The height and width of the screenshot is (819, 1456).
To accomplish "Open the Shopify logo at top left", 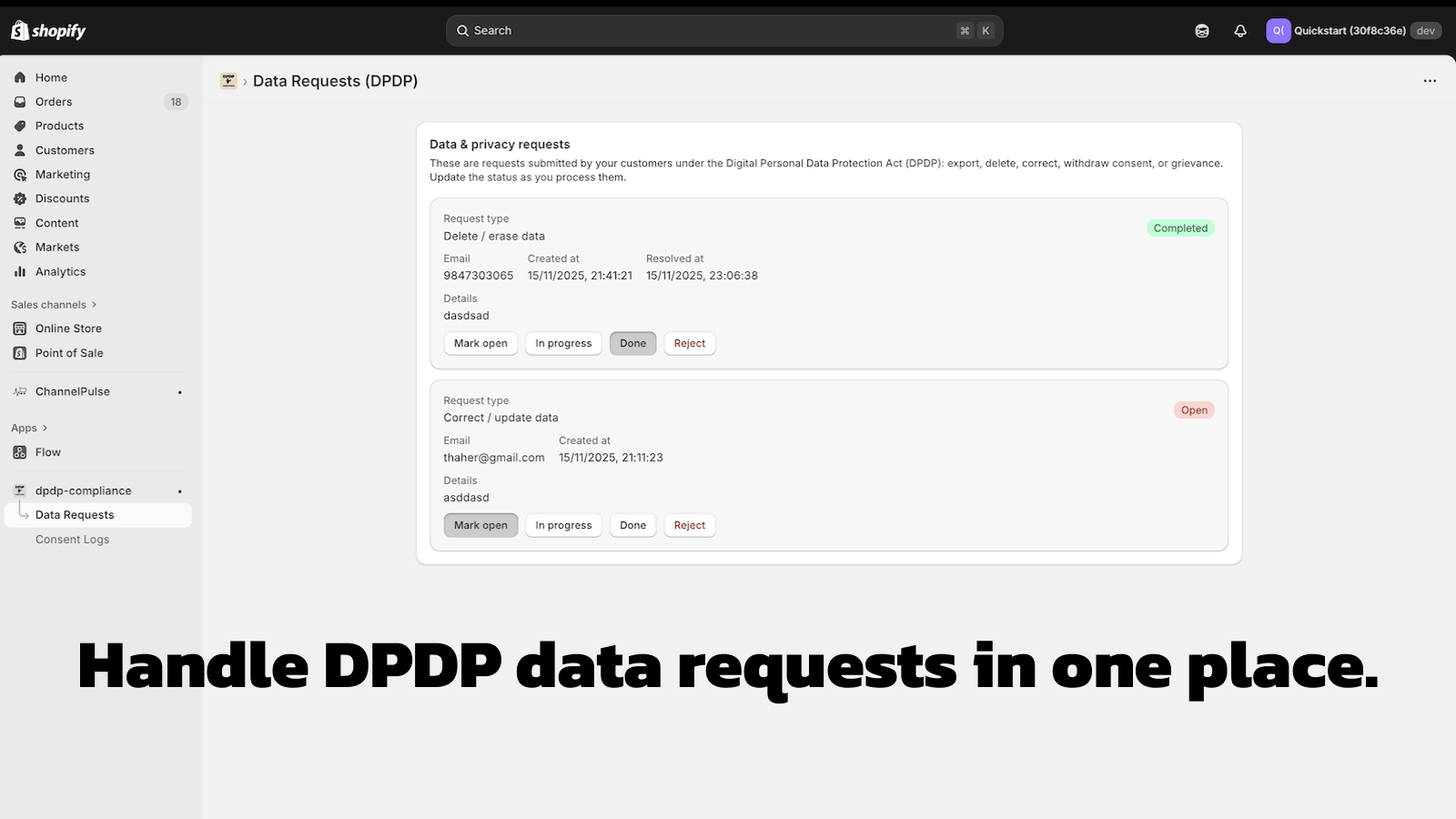I will pyautogui.click(x=18, y=30).
